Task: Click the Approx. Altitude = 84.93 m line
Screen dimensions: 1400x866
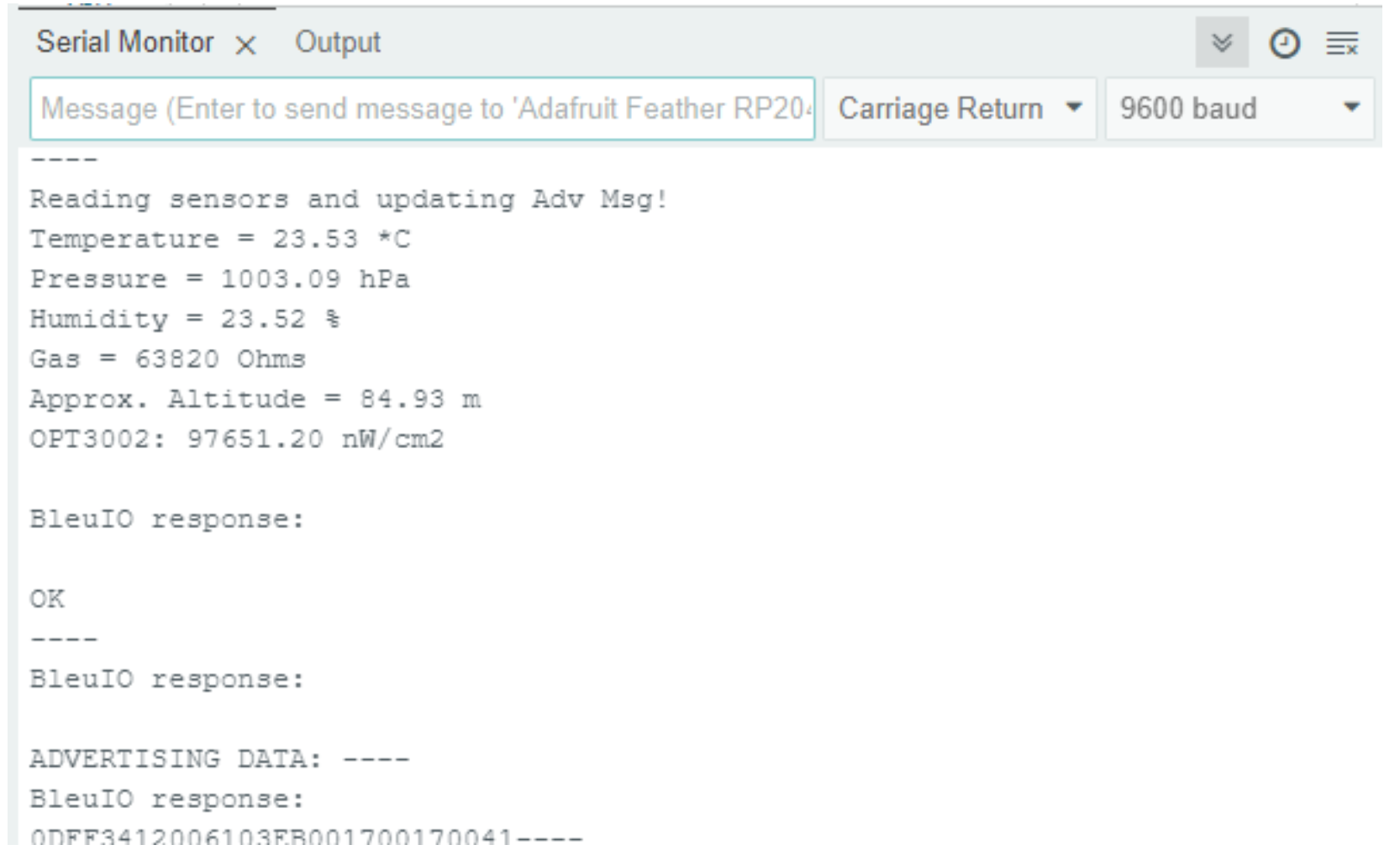Action: (x=255, y=399)
